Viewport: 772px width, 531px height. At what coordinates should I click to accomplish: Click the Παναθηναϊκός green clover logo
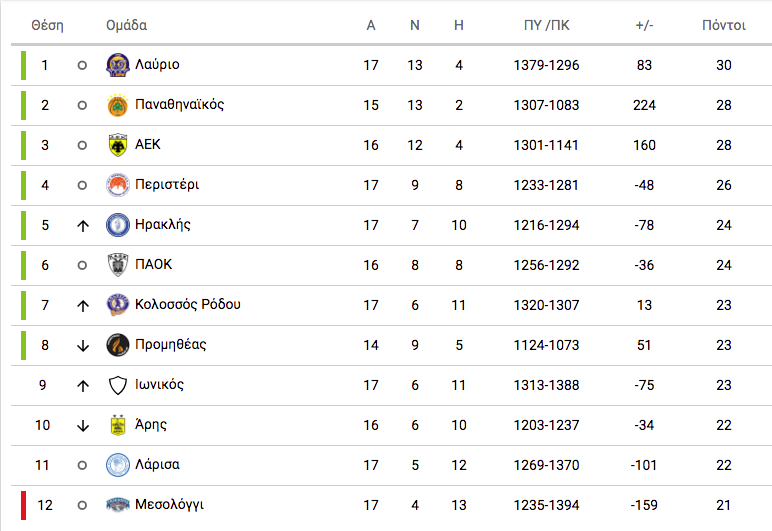[118, 105]
